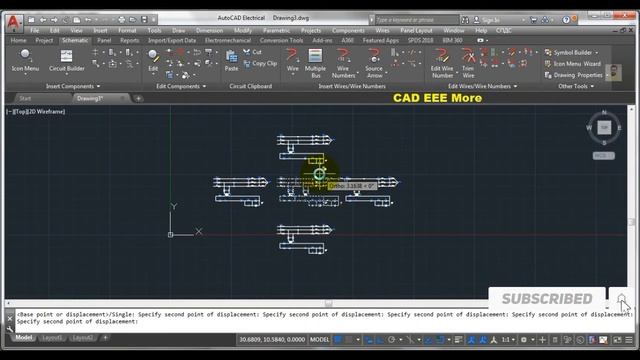Toggle clean screen icon in status bar

pos(618,340)
